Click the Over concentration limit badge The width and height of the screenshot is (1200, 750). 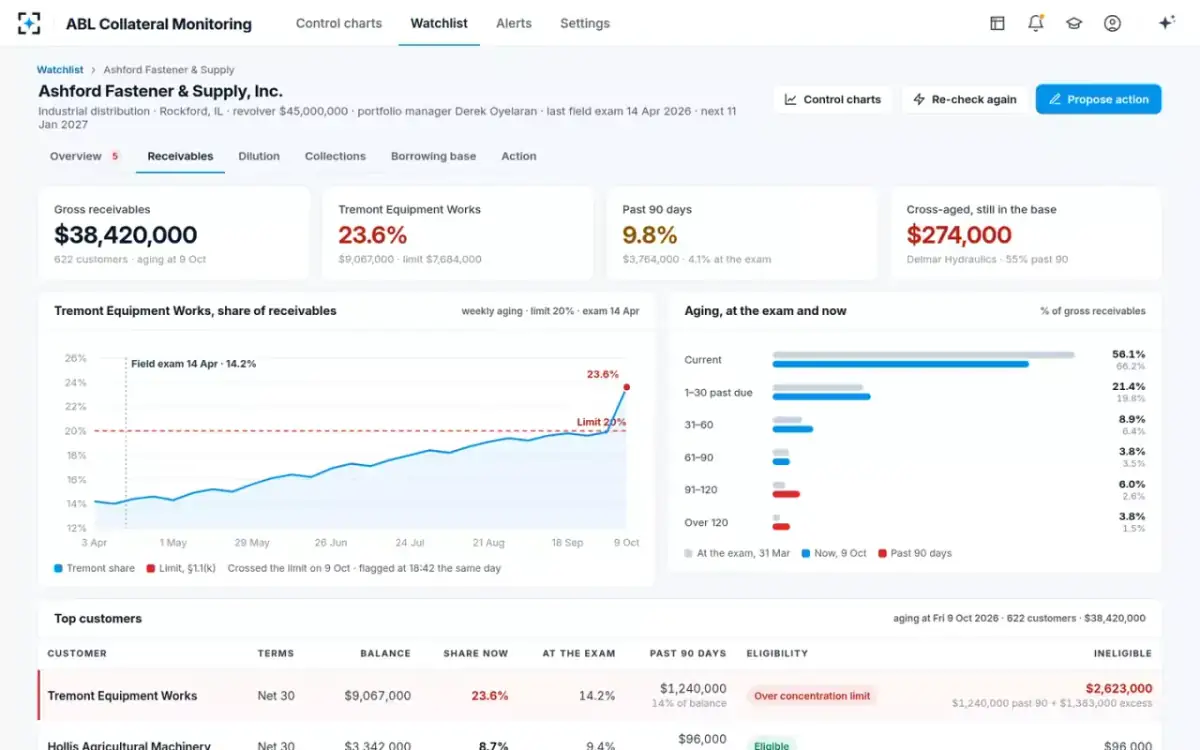pyautogui.click(x=812, y=696)
